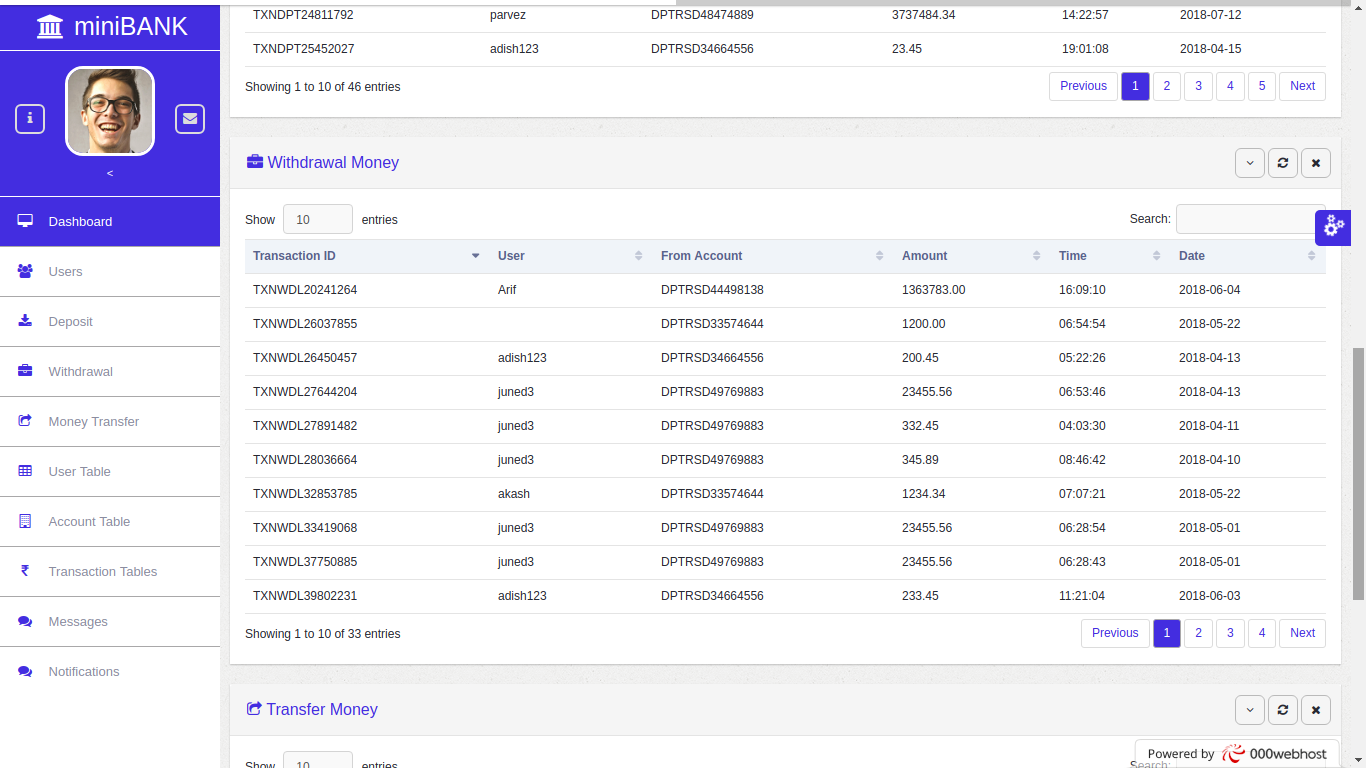Image resolution: width=1366 pixels, height=768 pixels.
Task: Sort withdrawals by User column
Action: point(571,256)
